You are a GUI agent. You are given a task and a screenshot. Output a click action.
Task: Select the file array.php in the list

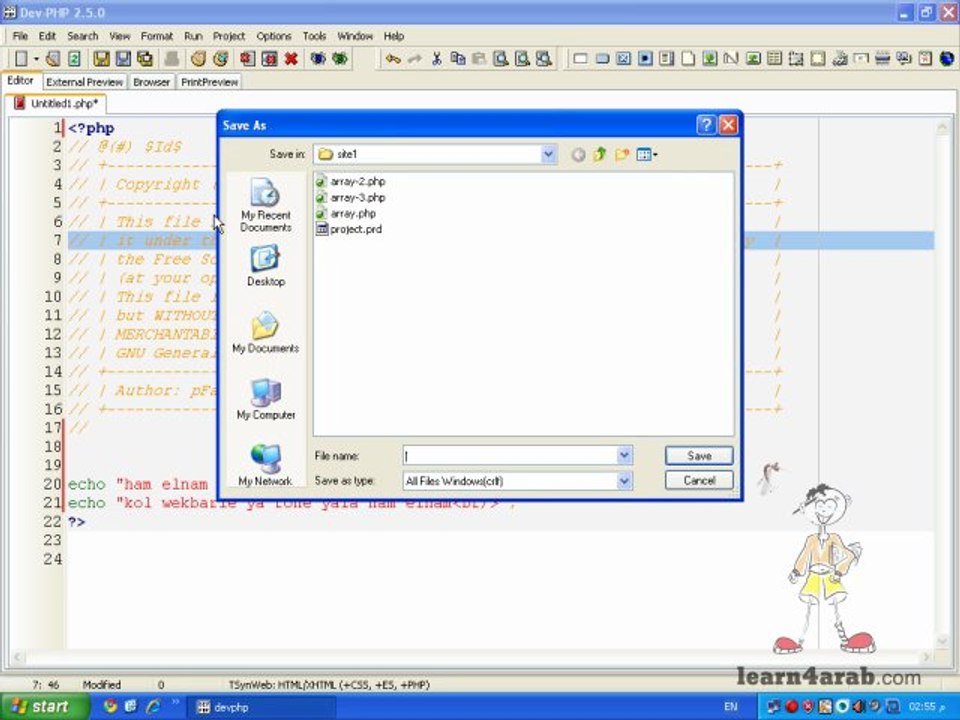point(346,213)
